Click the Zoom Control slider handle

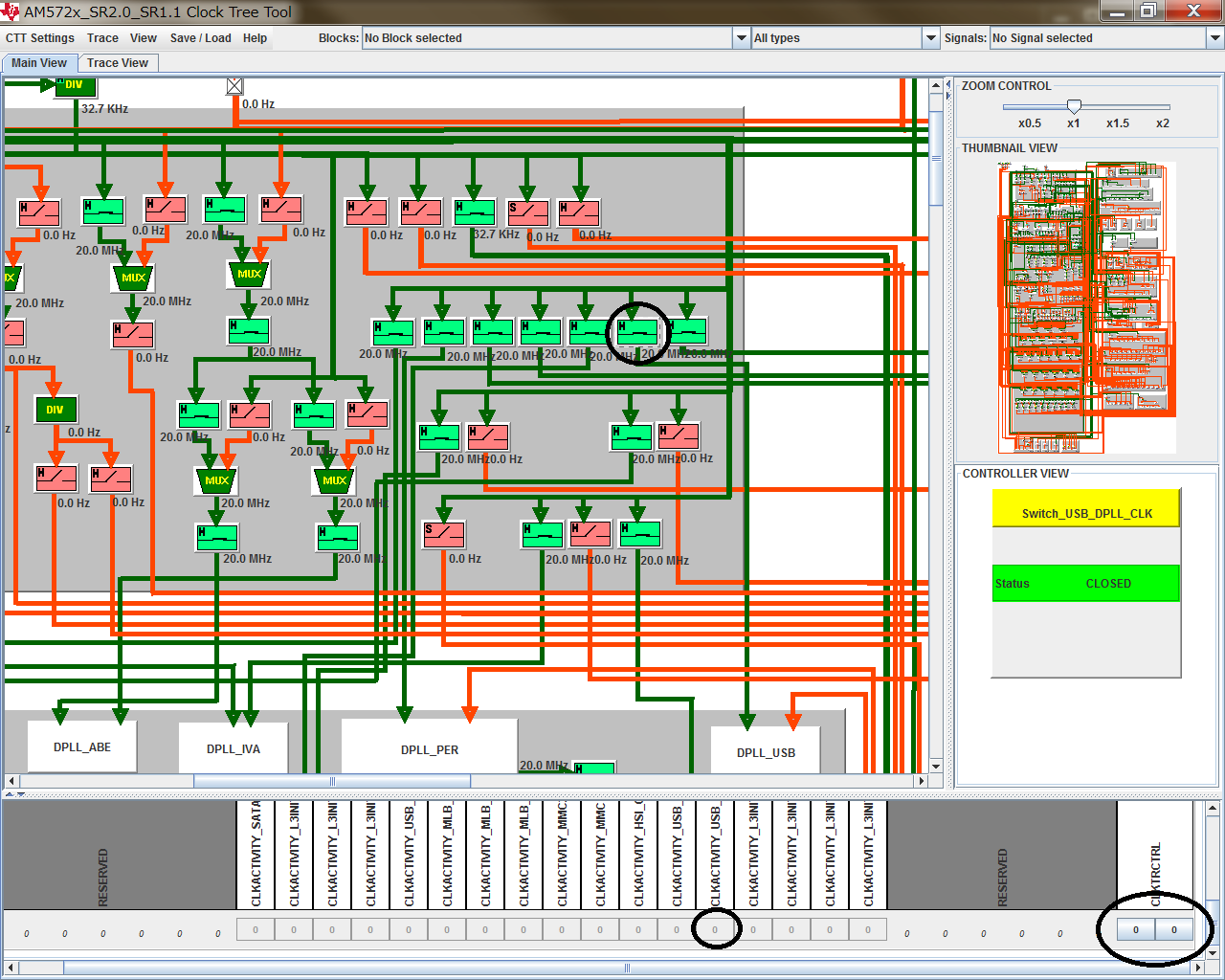tap(1074, 106)
